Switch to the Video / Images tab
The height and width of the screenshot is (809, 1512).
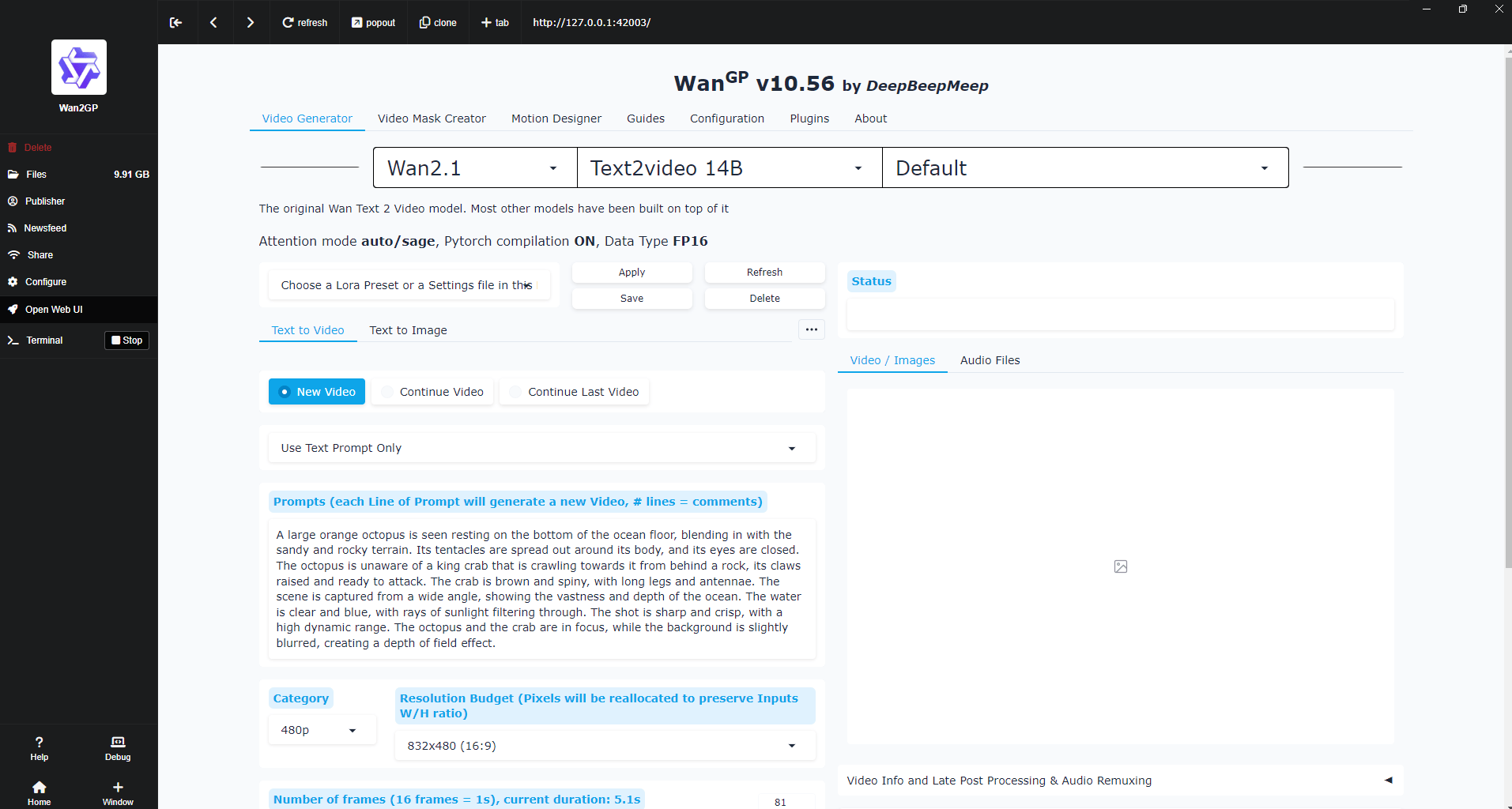[x=892, y=360]
